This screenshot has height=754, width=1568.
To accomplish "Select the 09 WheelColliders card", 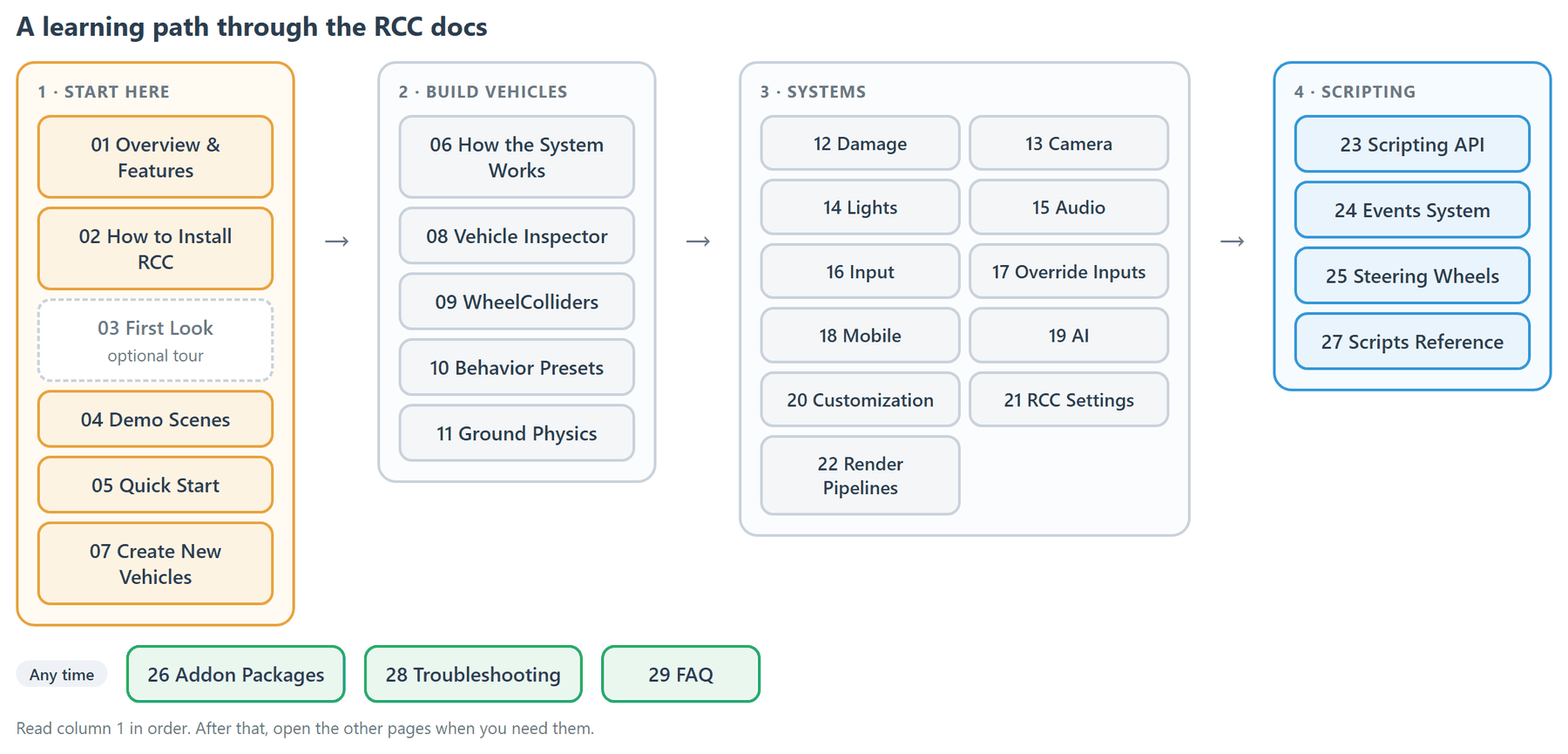I will point(517,302).
